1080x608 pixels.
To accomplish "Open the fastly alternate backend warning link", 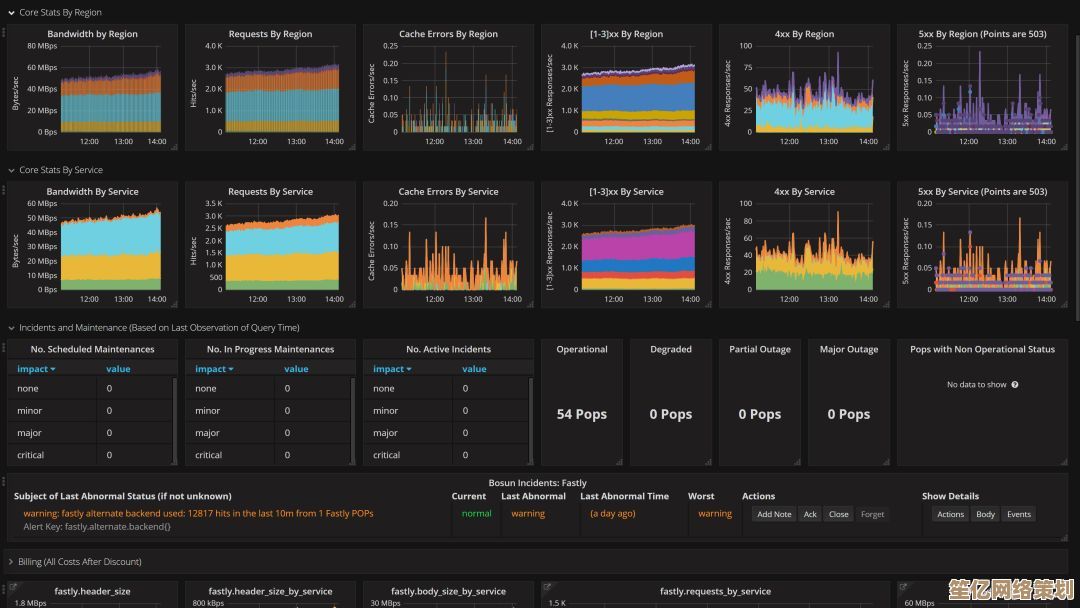I will tap(198, 514).
